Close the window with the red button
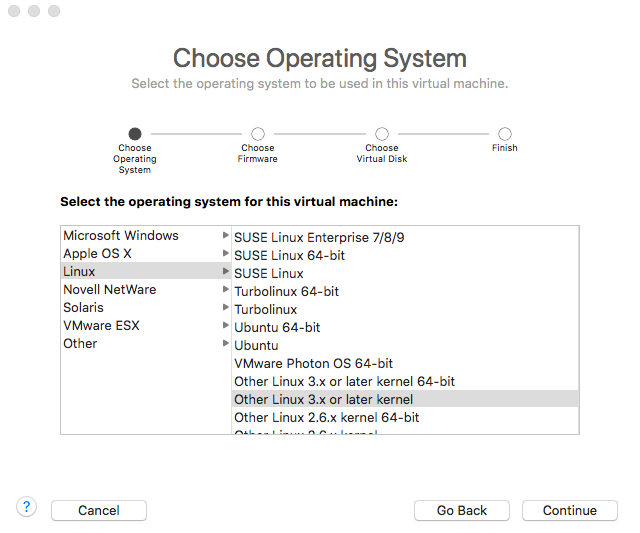640x533 pixels. (14, 11)
